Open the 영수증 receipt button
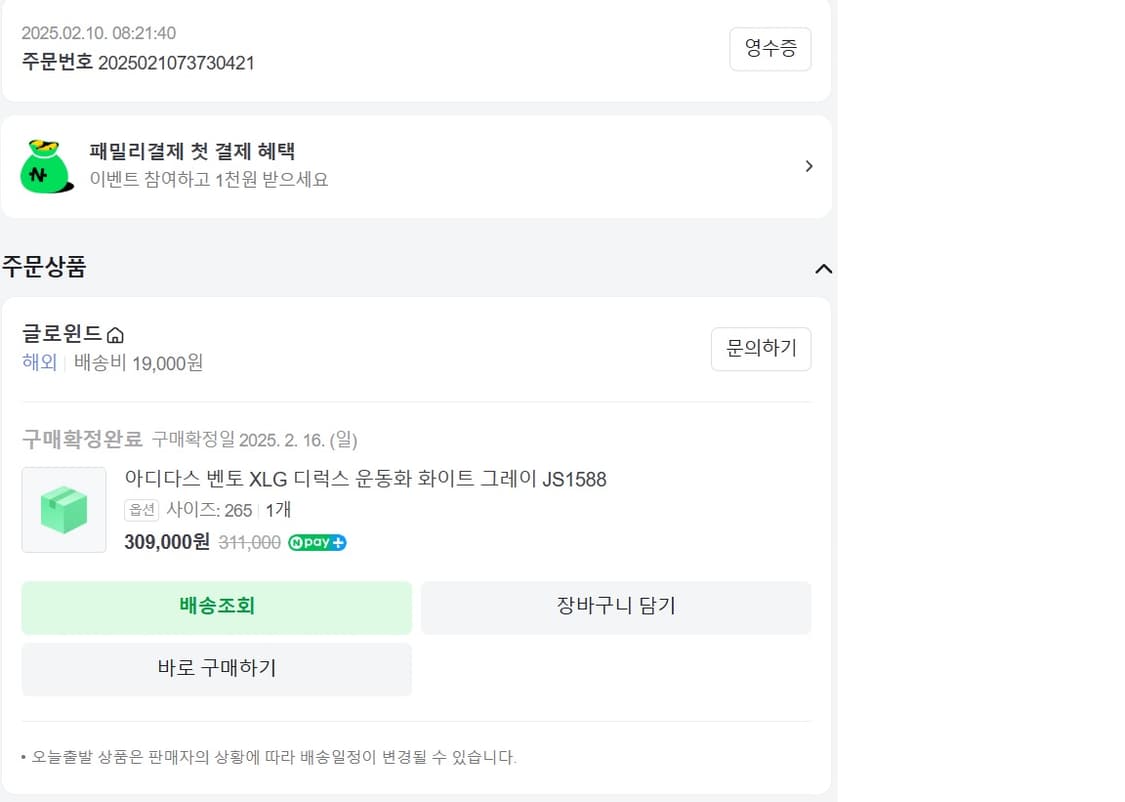The width and height of the screenshot is (1125, 802). click(770, 49)
